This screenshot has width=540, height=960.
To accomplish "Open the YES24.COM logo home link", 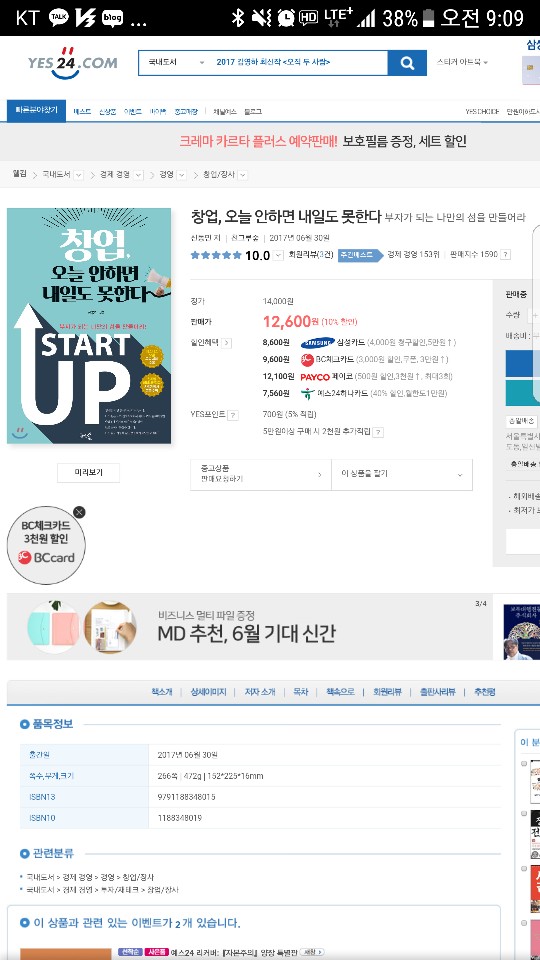I will [x=72, y=63].
